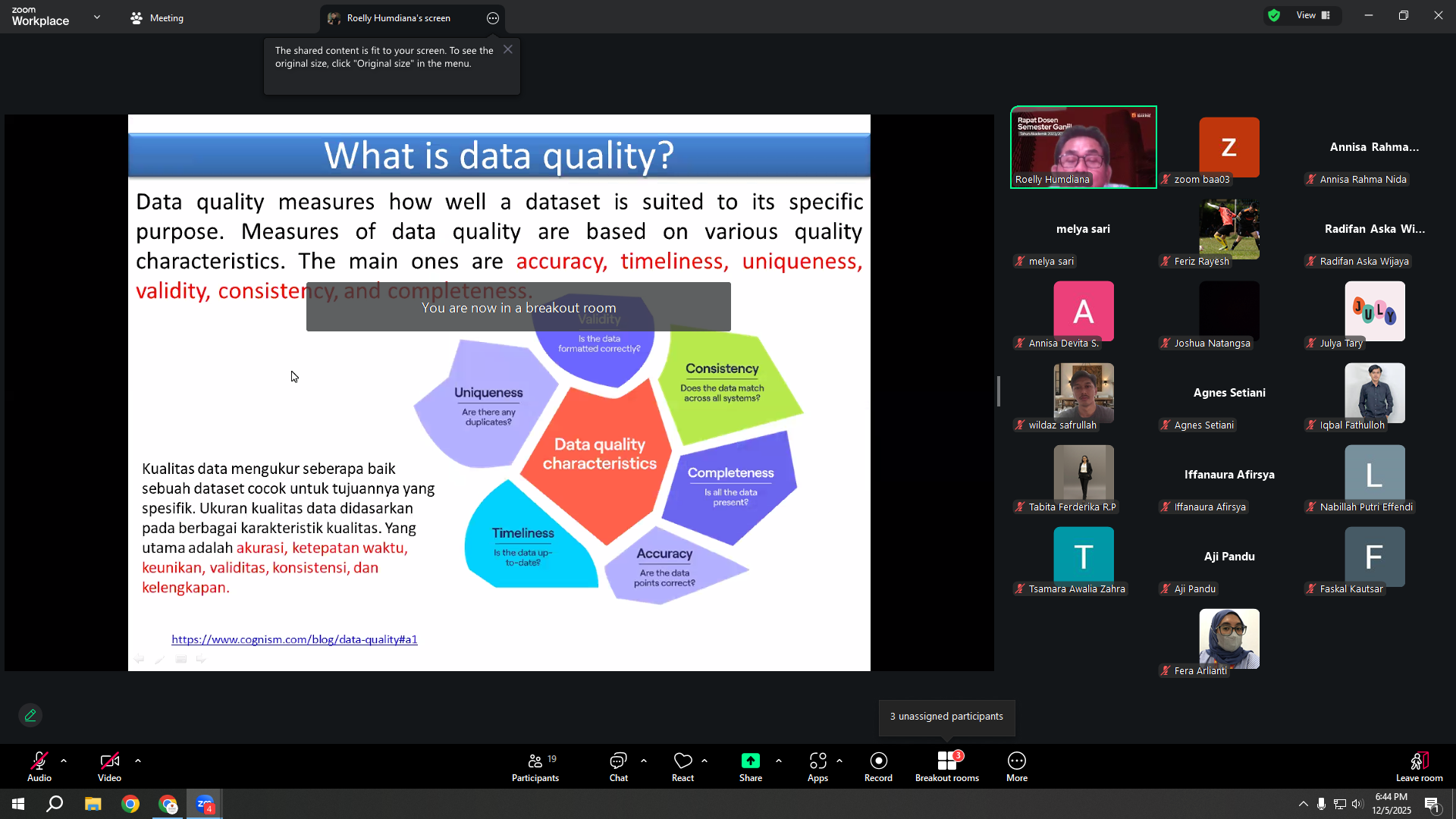Select wildaz safrullah's video tile
The height and width of the screenshot is (819, 1456).
click(1083, 393)
